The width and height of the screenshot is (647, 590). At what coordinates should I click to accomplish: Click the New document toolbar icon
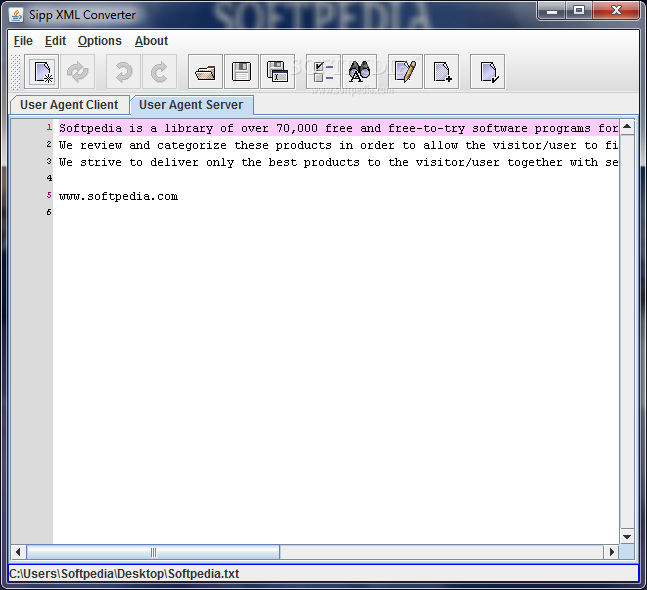pos(41,72)
